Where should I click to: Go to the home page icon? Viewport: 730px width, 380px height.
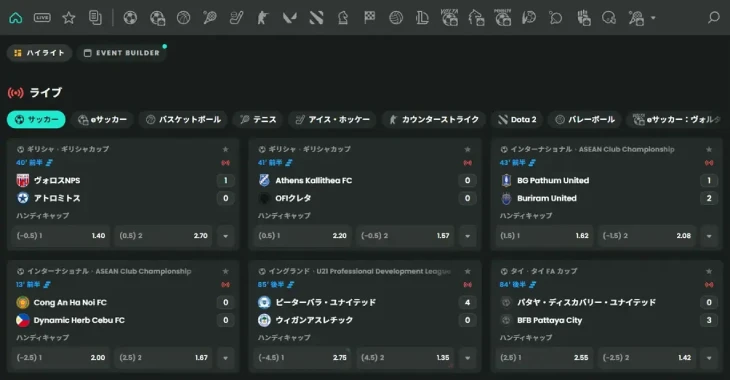[x=16, y=18]
